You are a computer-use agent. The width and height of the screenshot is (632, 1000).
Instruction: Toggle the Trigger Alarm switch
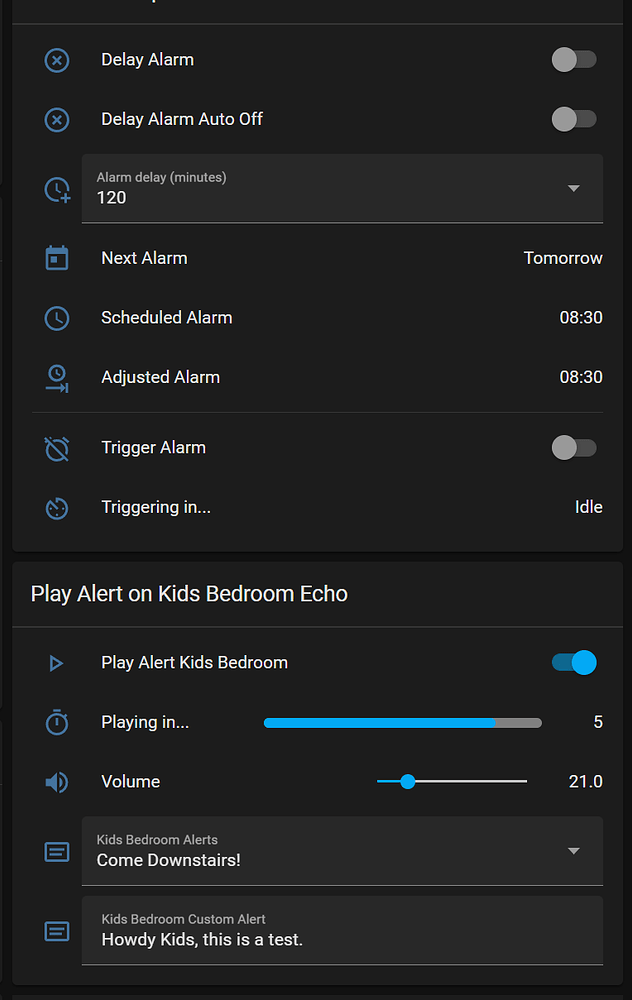574,448
